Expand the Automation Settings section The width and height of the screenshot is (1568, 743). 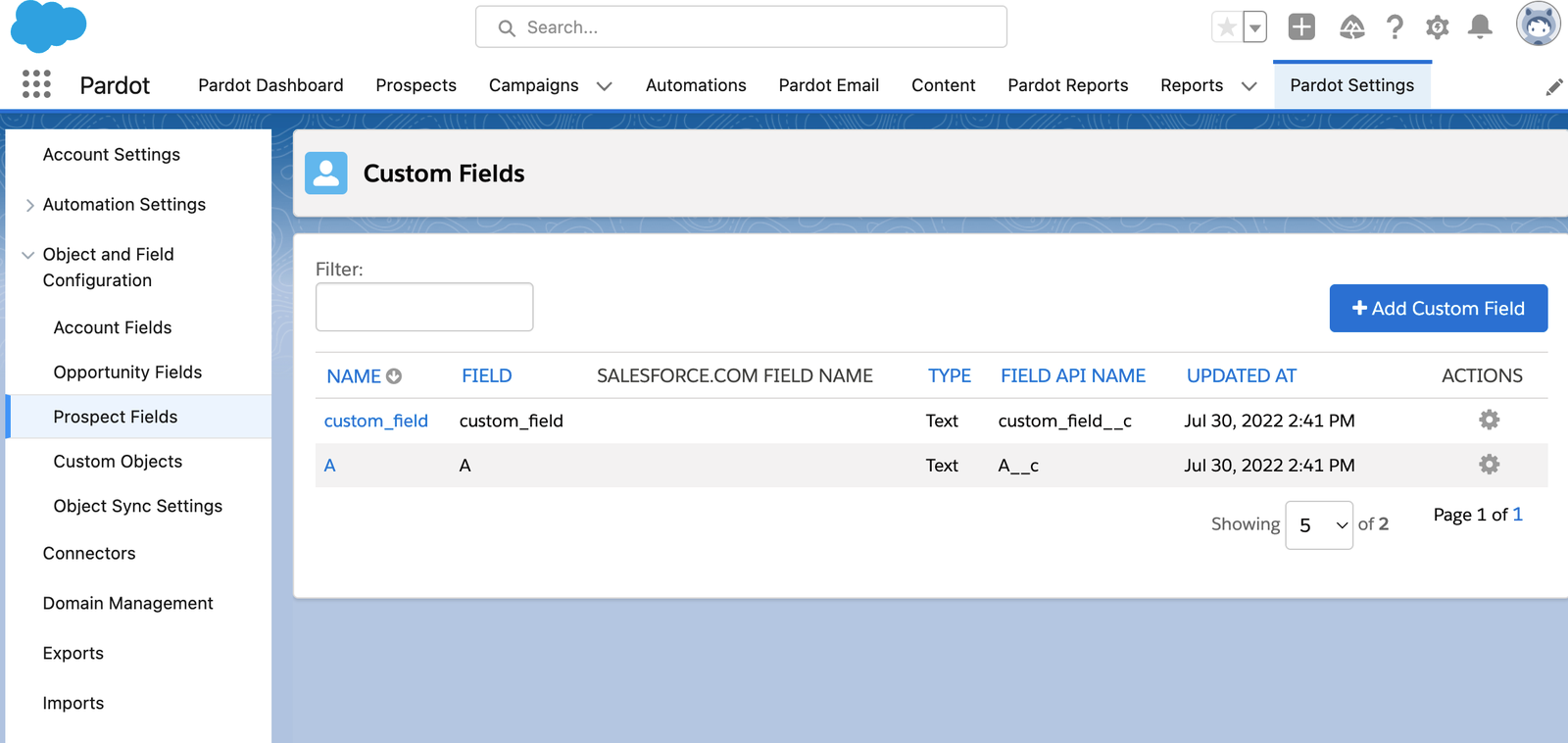29,205
